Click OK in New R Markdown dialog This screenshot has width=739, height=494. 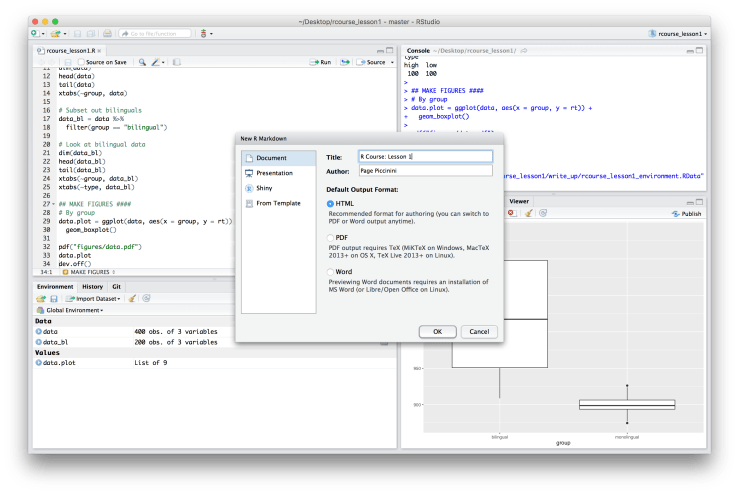click(x=437, y=331)
